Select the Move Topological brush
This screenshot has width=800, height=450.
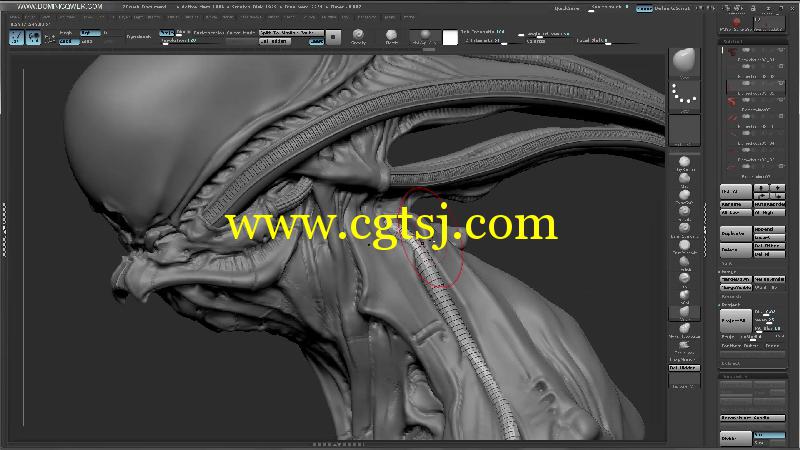click(684, 329)
